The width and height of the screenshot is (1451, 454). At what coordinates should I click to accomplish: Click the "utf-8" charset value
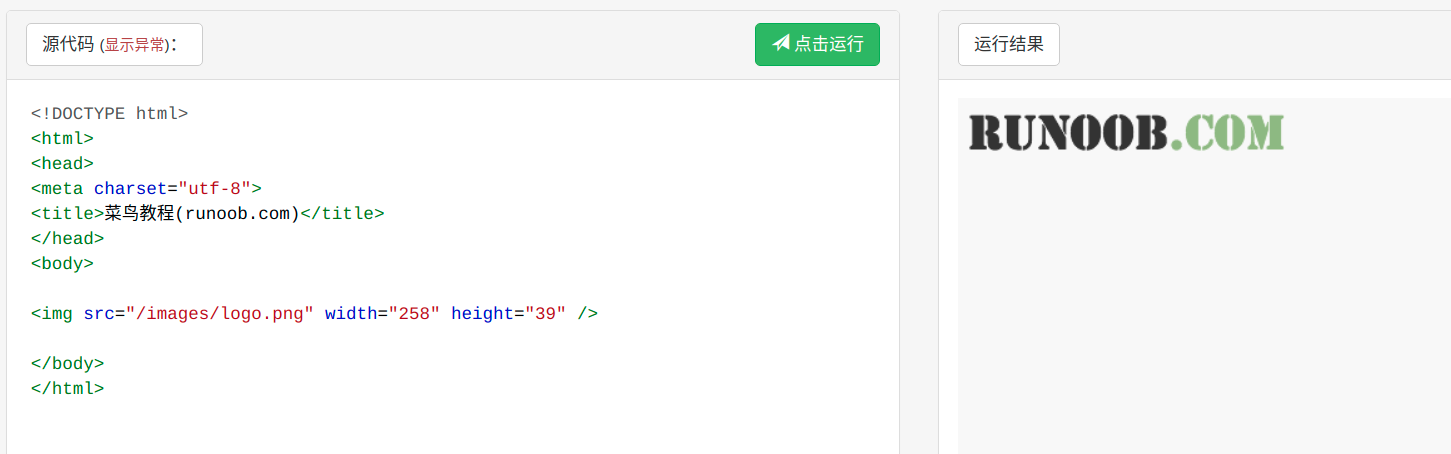[x=214, y=189]
